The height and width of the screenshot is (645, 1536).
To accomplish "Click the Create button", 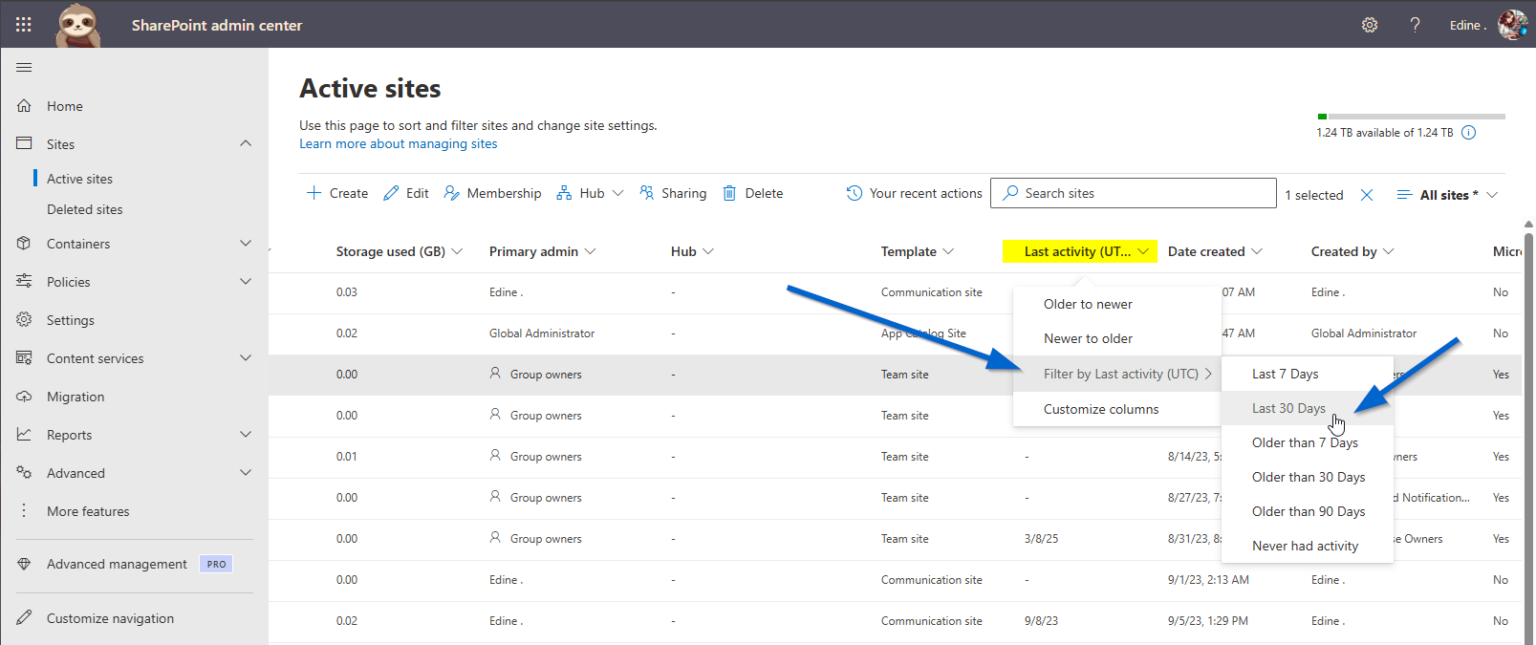I will [336, 192].
